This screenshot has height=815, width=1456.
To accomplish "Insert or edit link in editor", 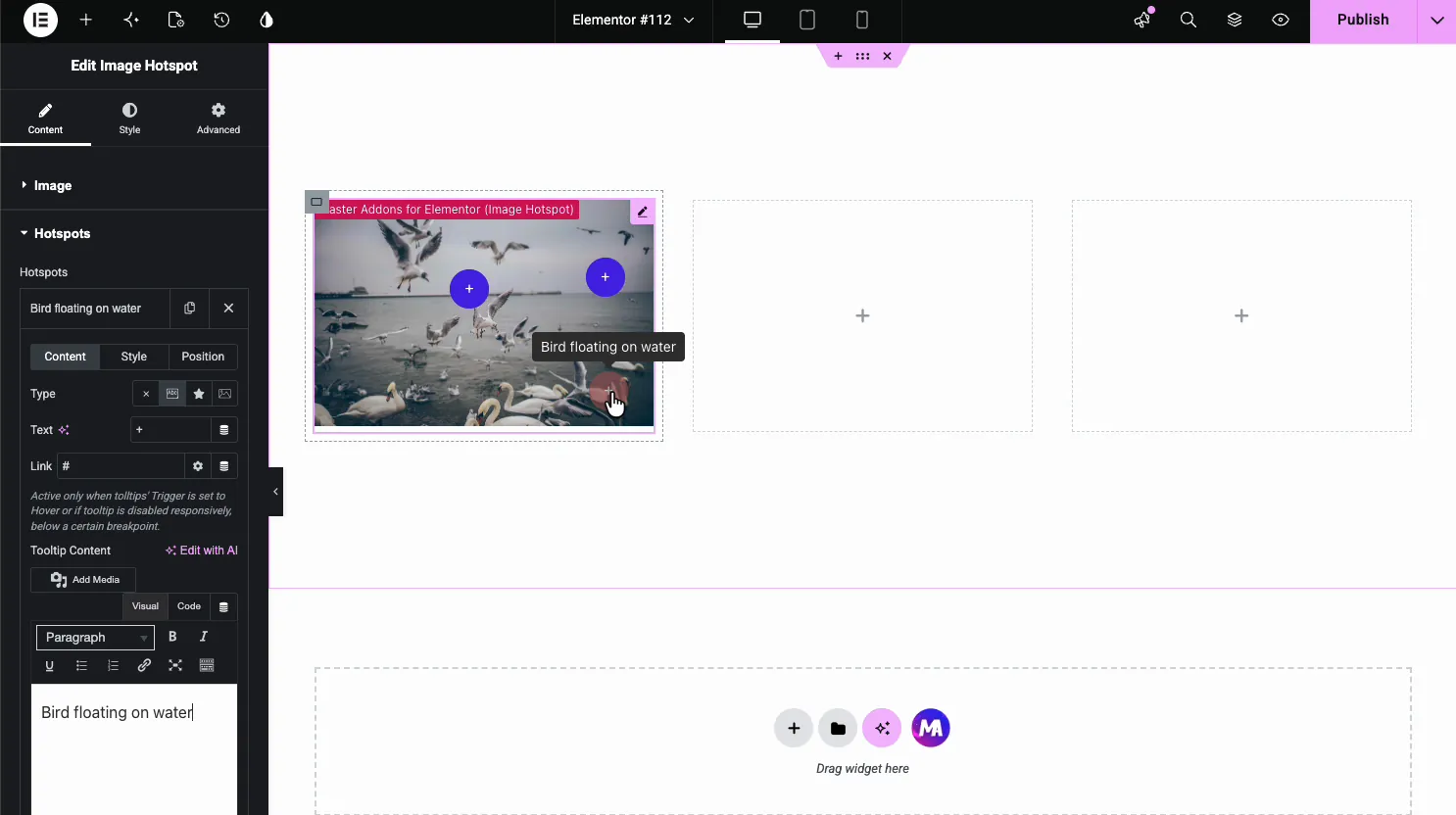I will 144,666.
